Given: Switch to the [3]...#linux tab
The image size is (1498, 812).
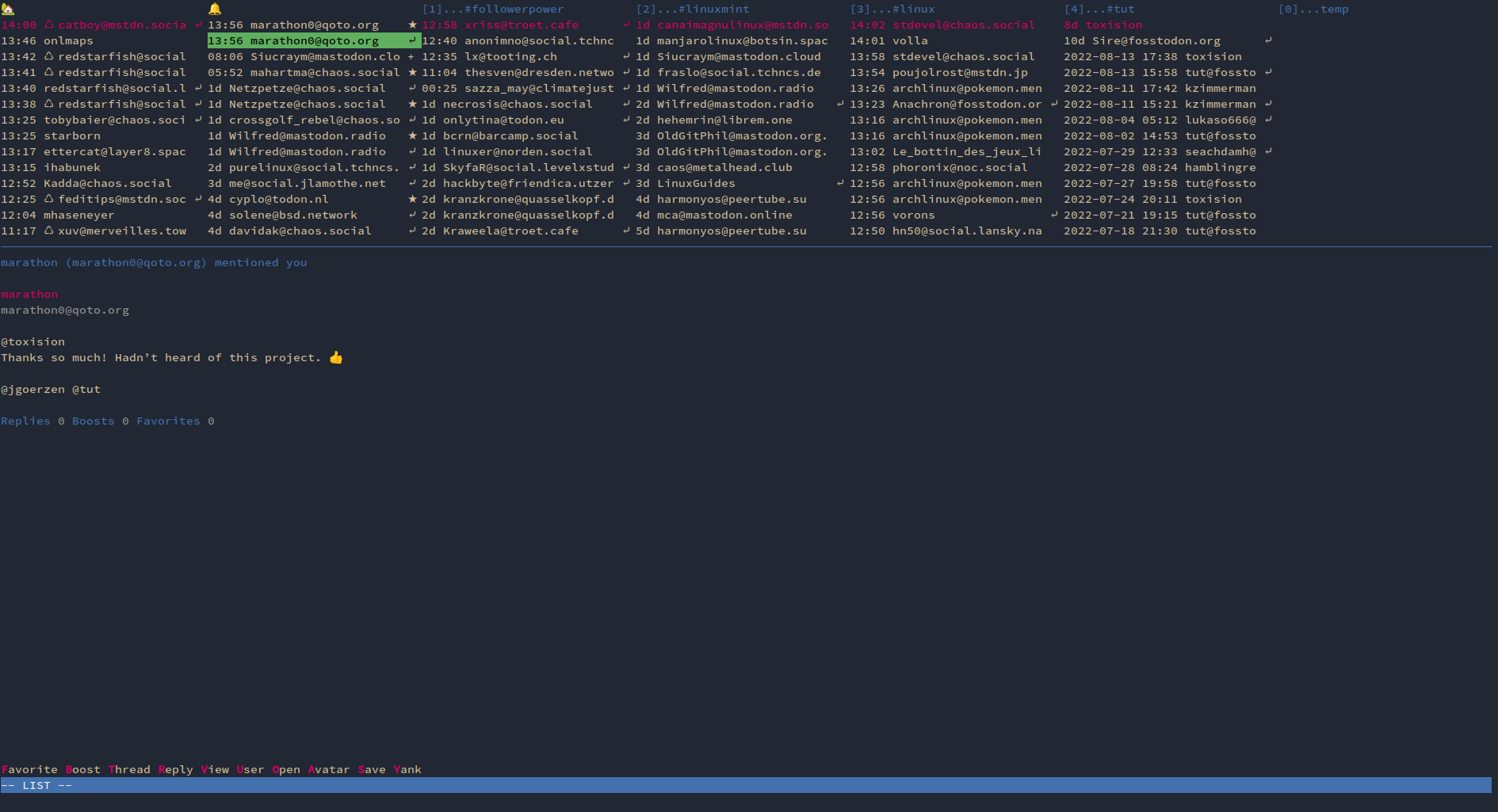Looking at the screenshot, I should click(892, 9).
